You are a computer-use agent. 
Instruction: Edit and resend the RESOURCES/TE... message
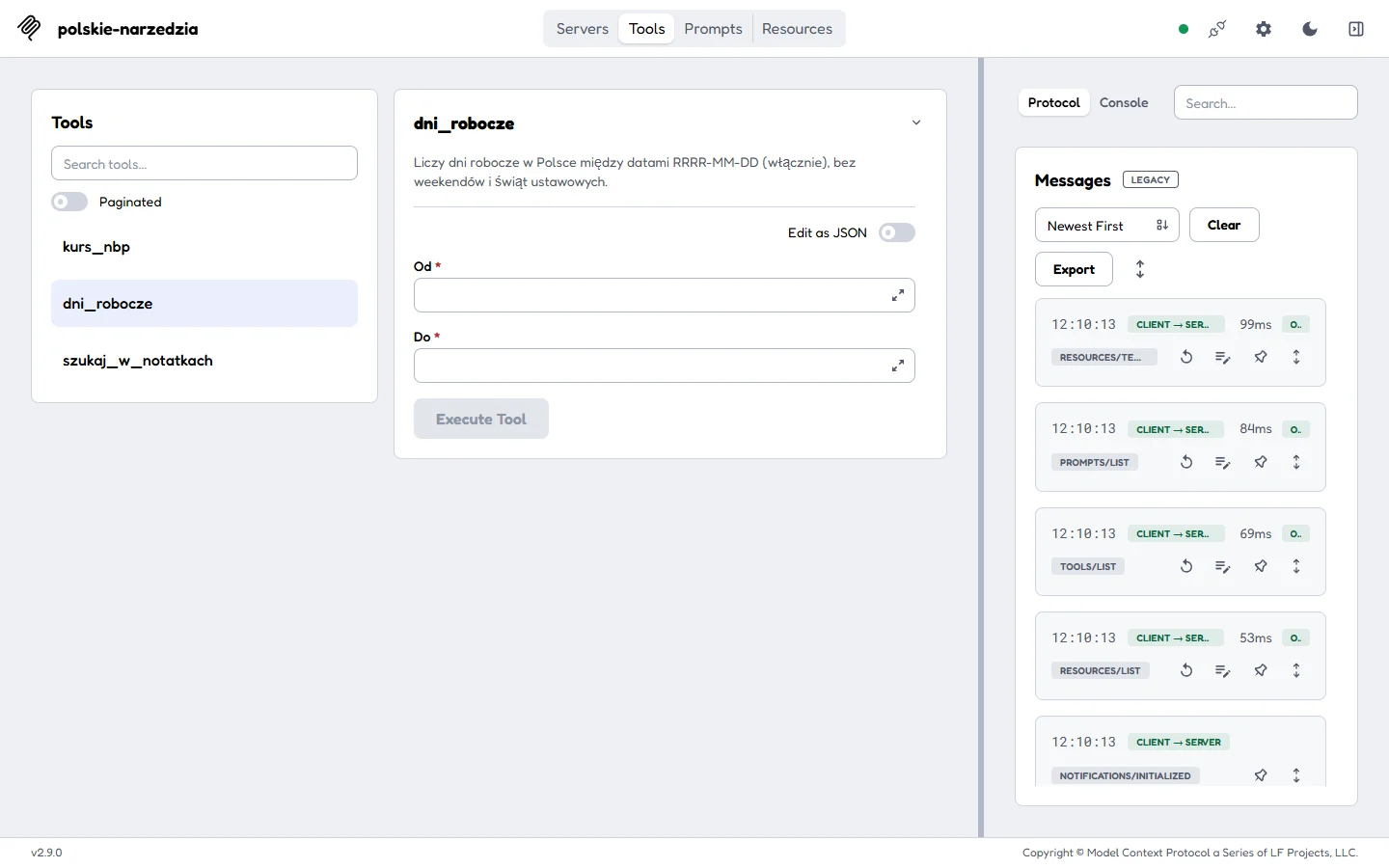[x=1223, y=357]
